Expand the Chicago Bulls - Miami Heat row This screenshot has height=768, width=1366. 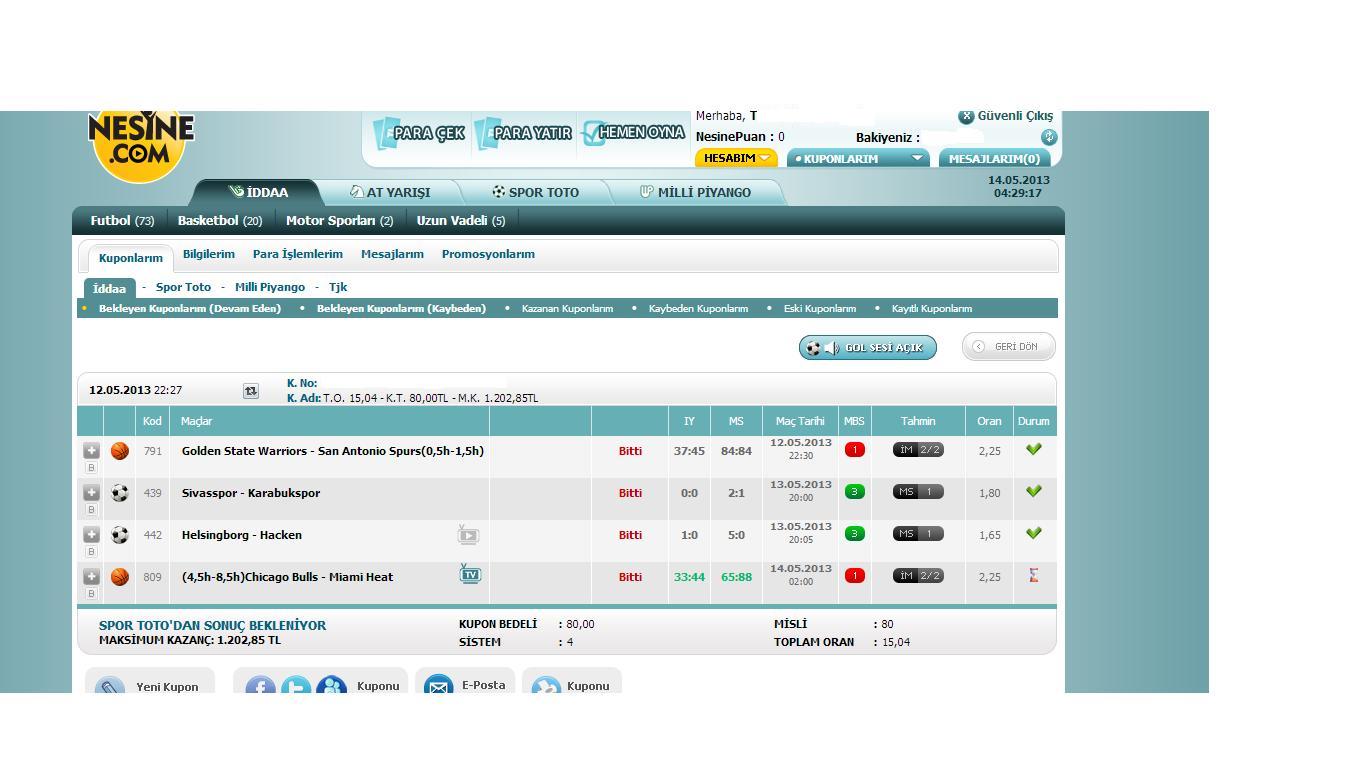[91, 576]
